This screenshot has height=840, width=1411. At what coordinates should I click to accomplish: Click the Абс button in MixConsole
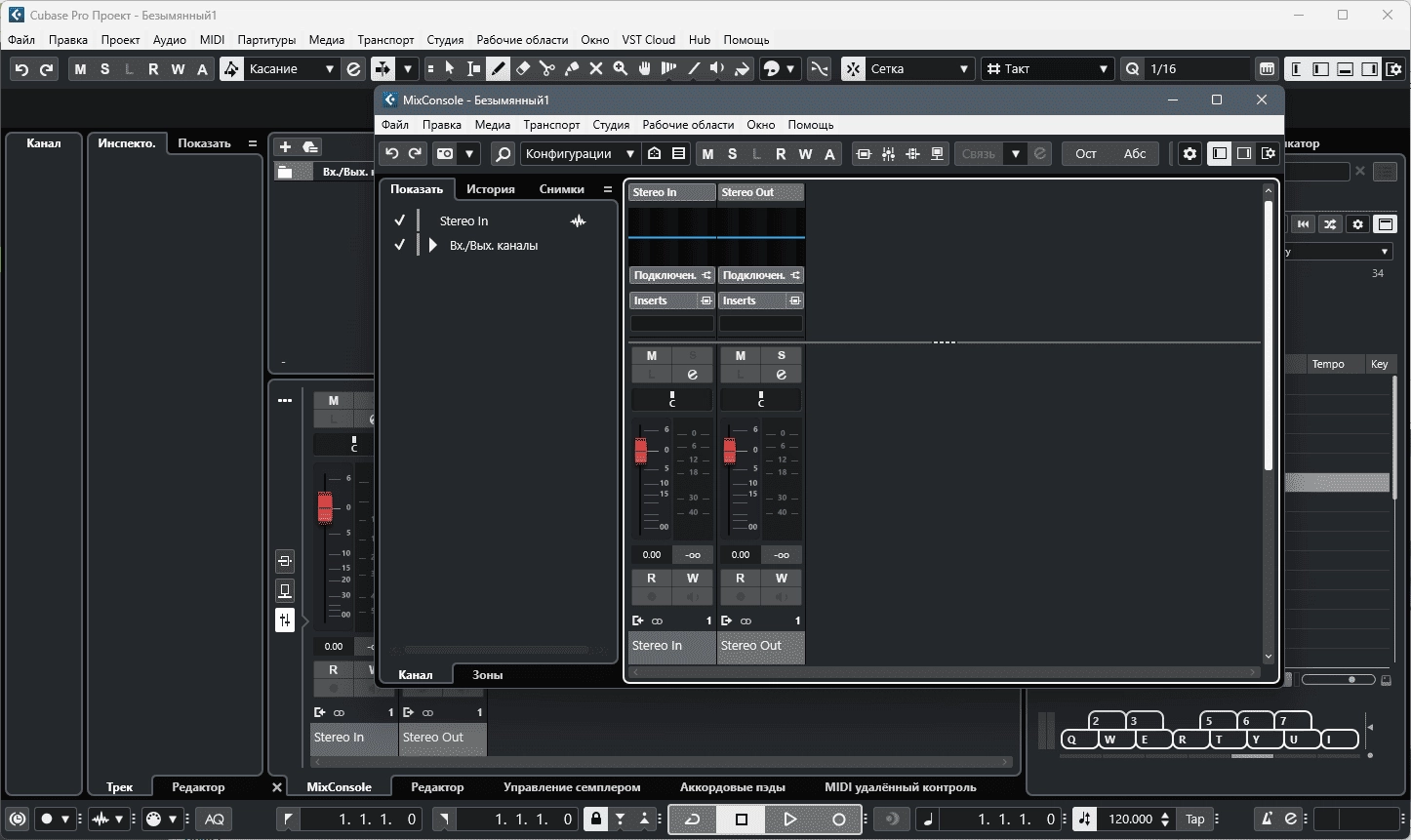coord(1135,153)
